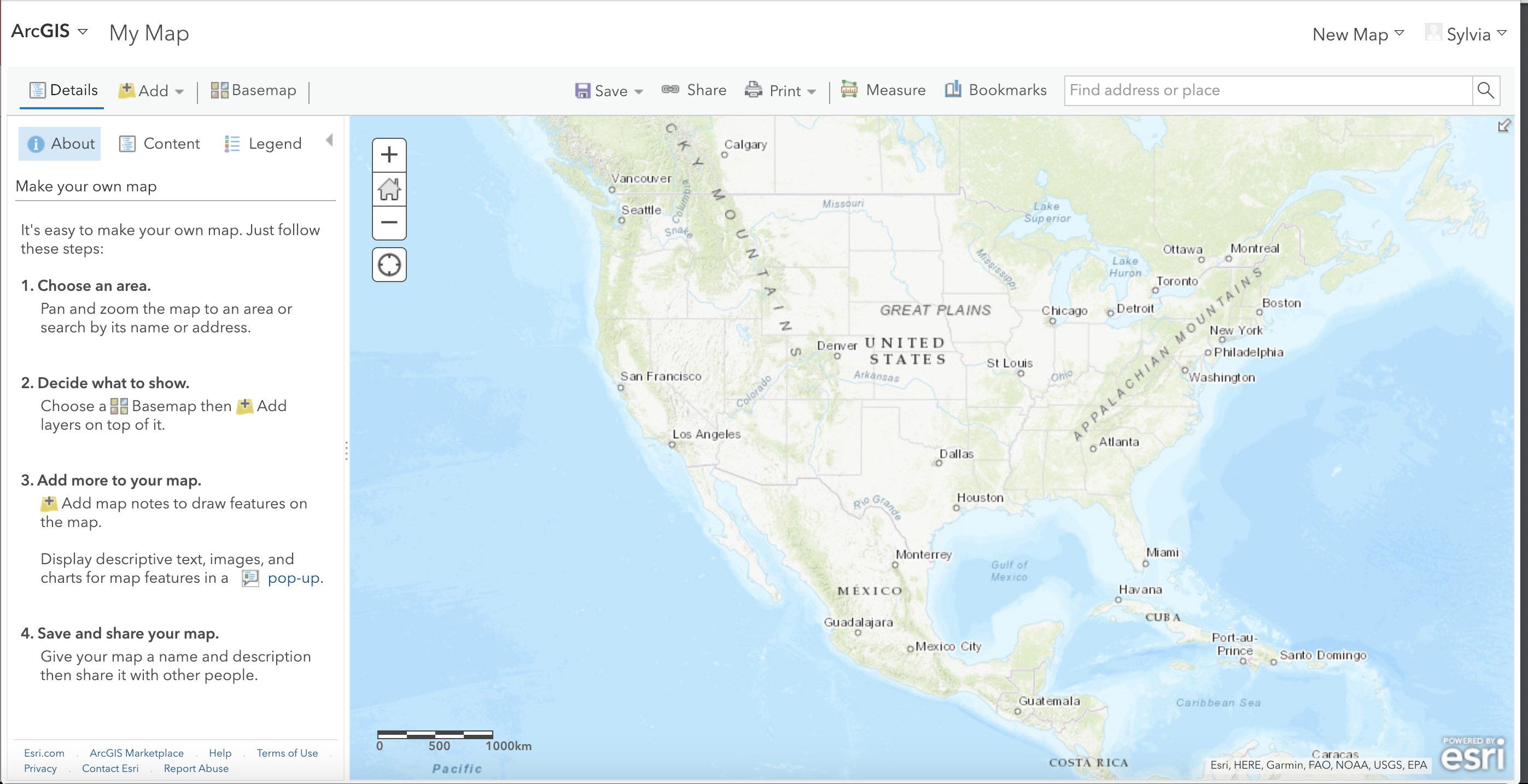
Task: Click the 'Make your own map' heading
Action: 86,186
